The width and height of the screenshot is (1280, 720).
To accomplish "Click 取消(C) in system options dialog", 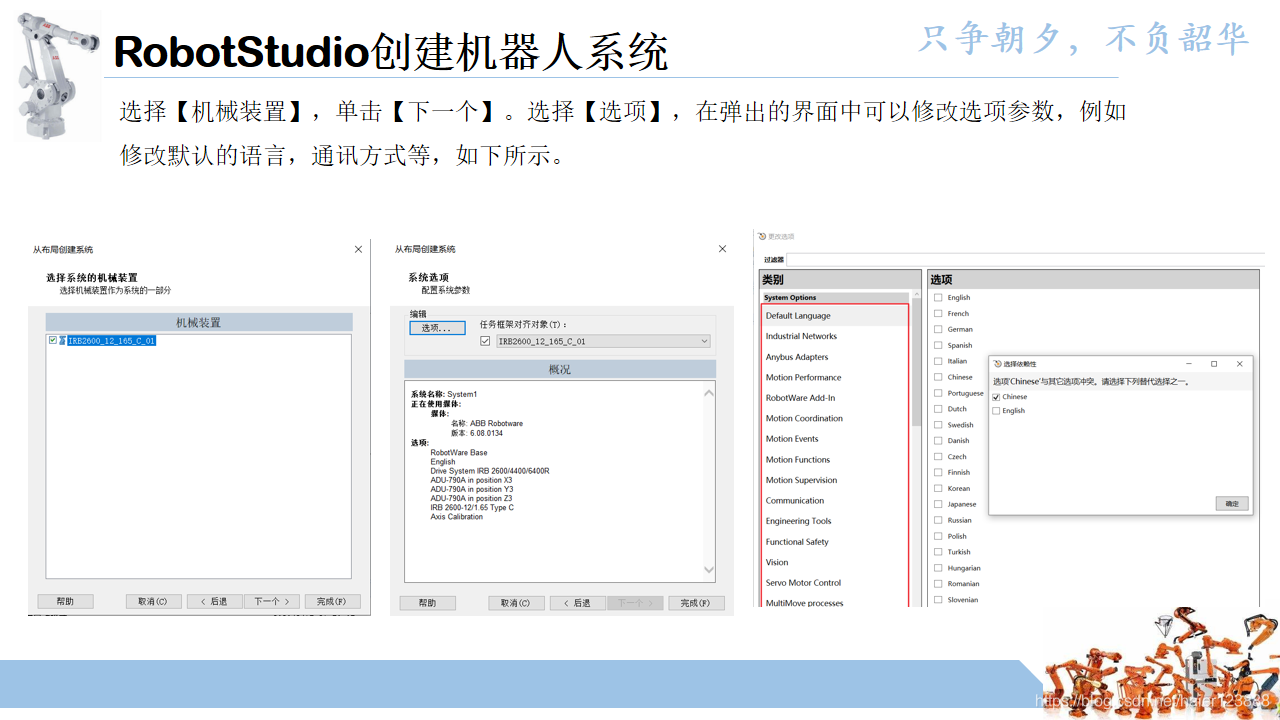I will coord(516,603).
